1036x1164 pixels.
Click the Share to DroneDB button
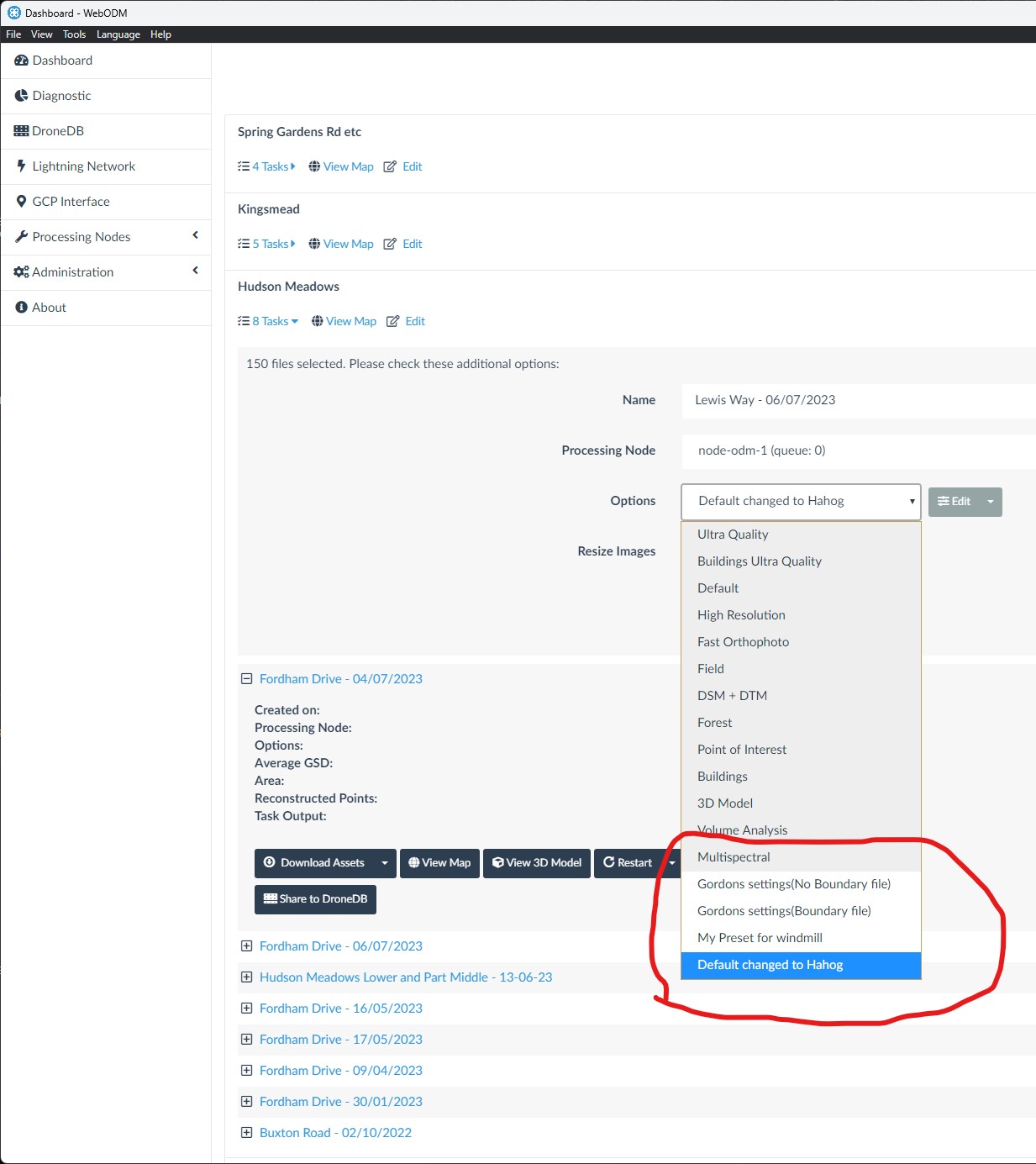click(315, 899)
